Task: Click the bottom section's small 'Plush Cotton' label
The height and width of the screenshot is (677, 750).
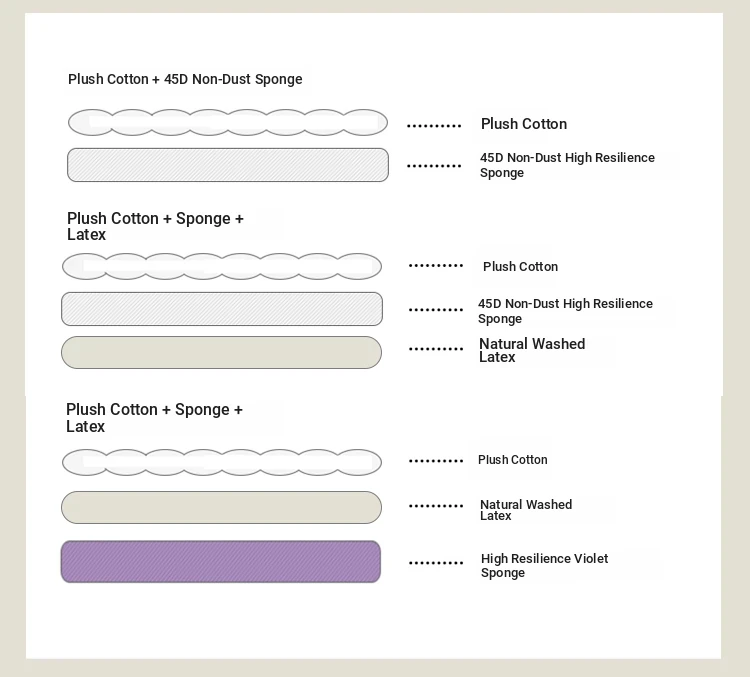Action: (512, 460)
